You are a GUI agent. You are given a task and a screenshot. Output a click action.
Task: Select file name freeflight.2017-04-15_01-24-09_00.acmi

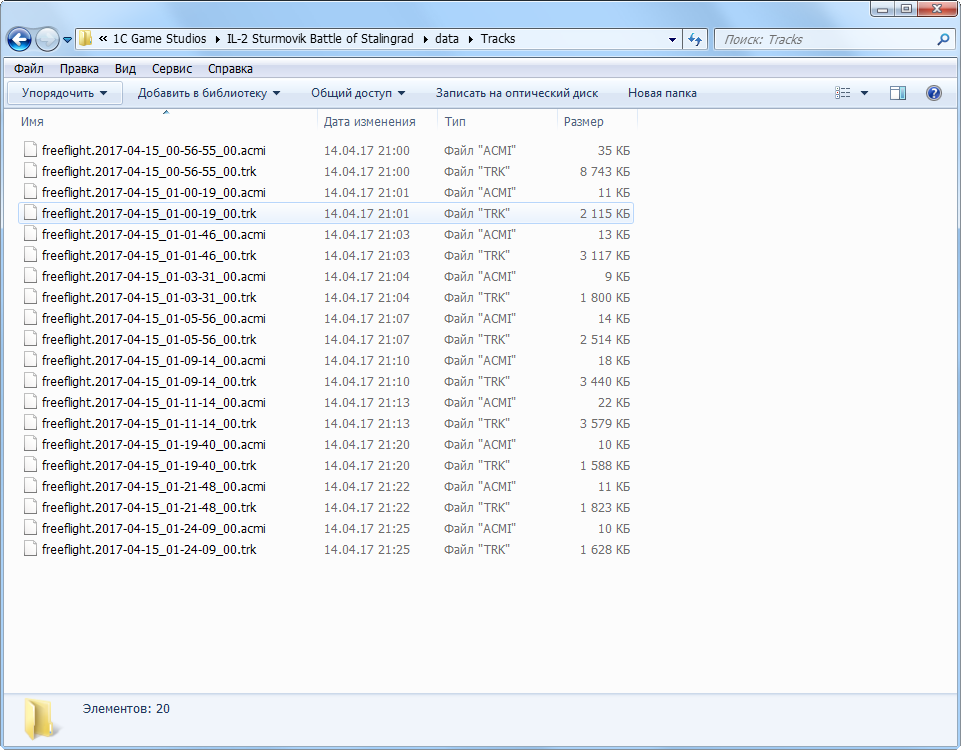[x=154, y=528]
